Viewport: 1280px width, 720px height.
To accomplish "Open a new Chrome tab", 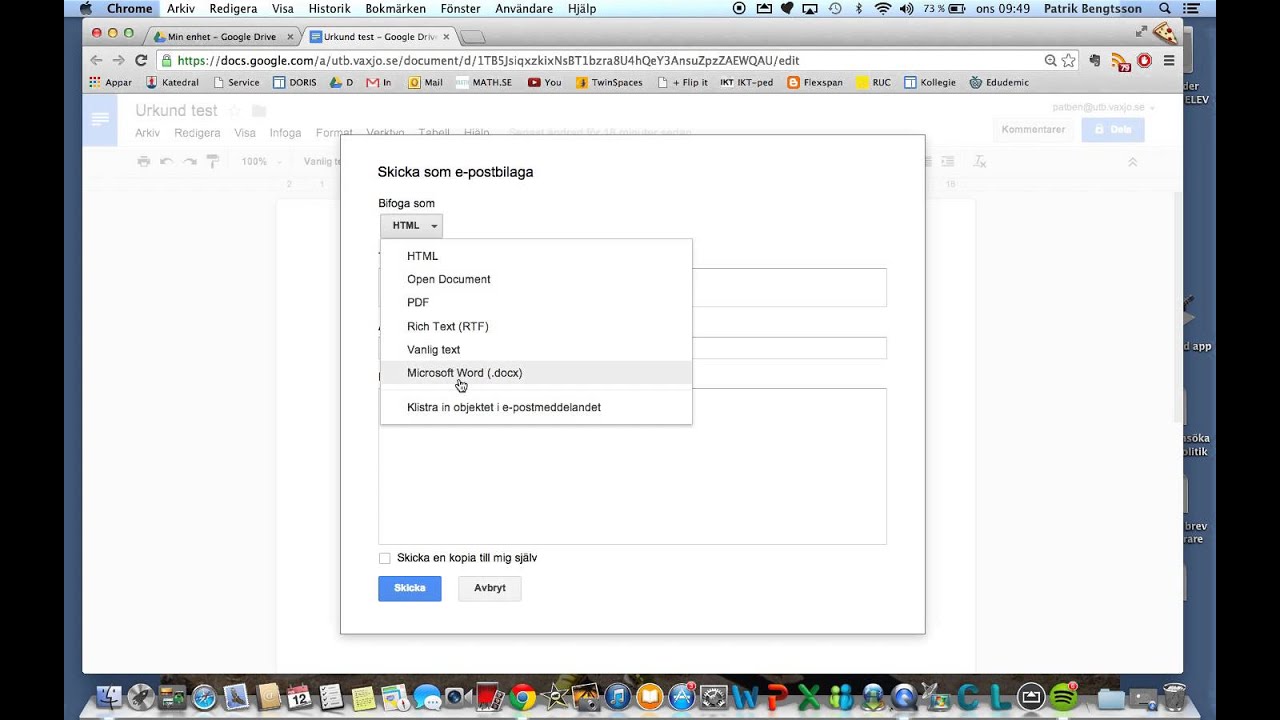I will (473, 37).
